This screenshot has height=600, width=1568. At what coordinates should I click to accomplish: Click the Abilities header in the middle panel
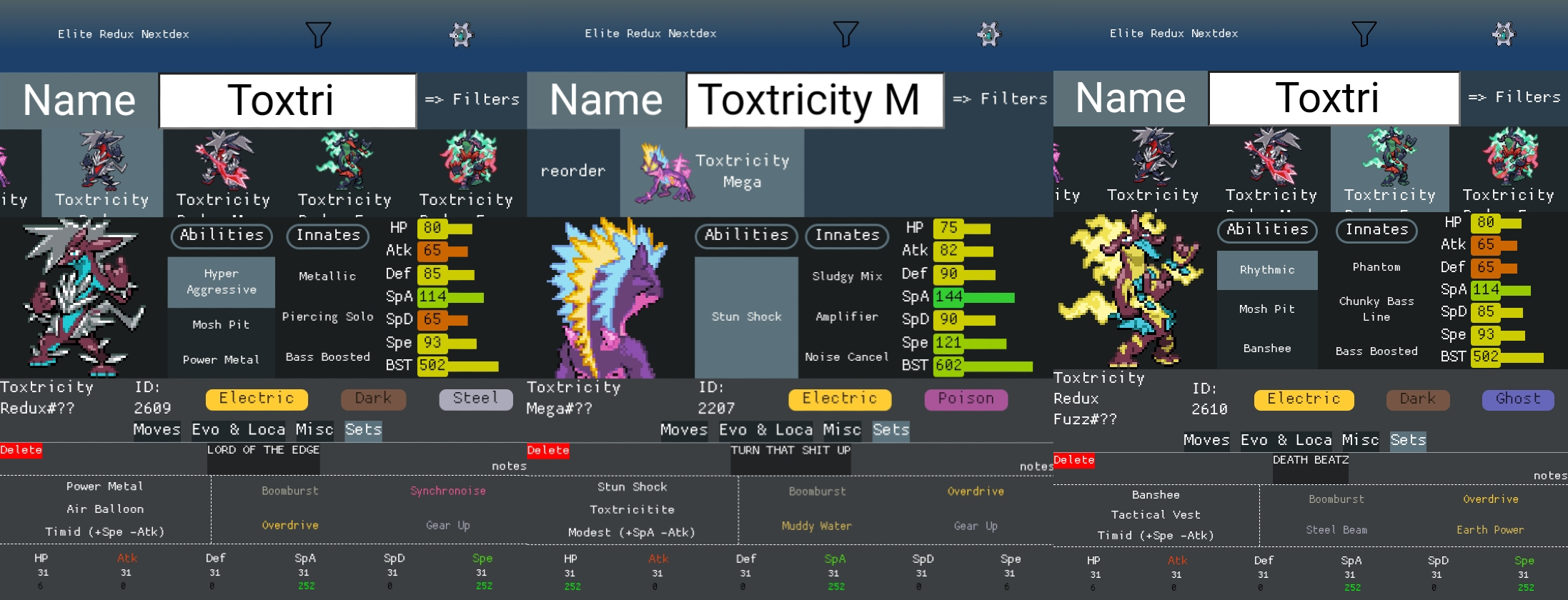point(746,236)
